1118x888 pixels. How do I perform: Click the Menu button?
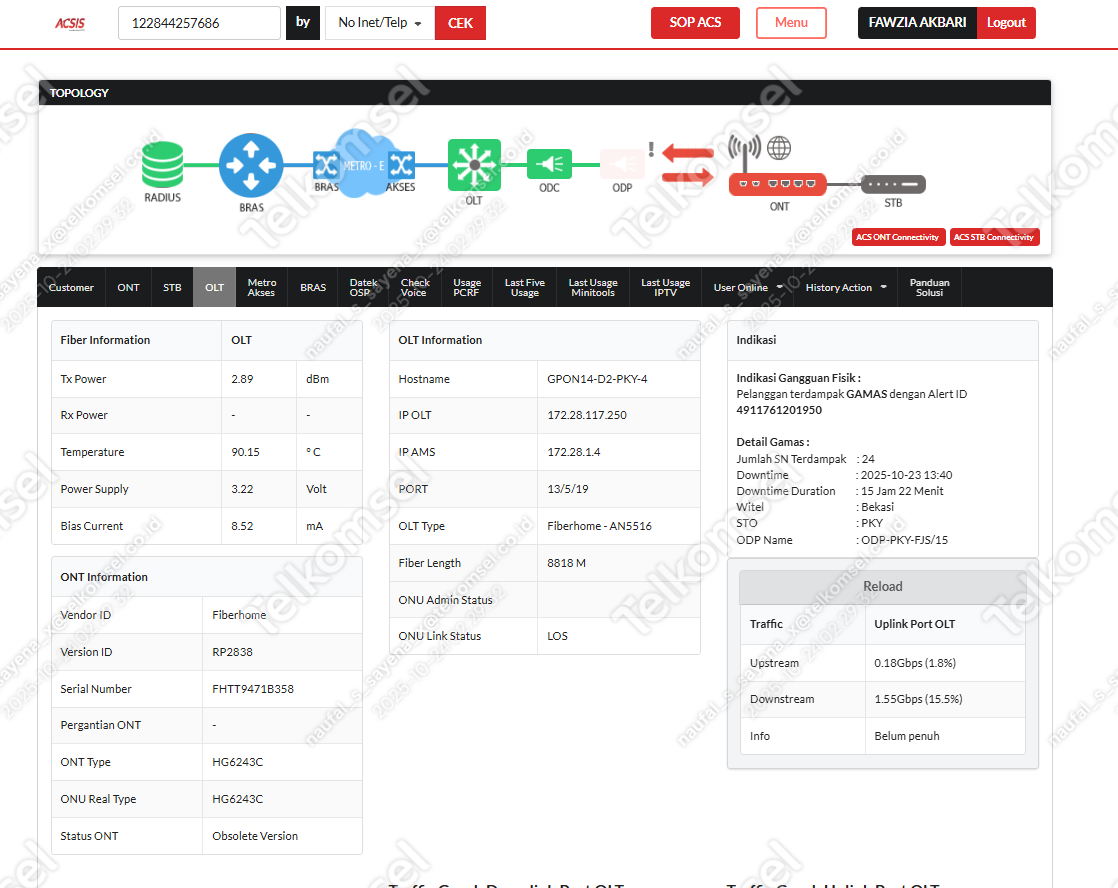pyautogui.click(x=791, y=23)
